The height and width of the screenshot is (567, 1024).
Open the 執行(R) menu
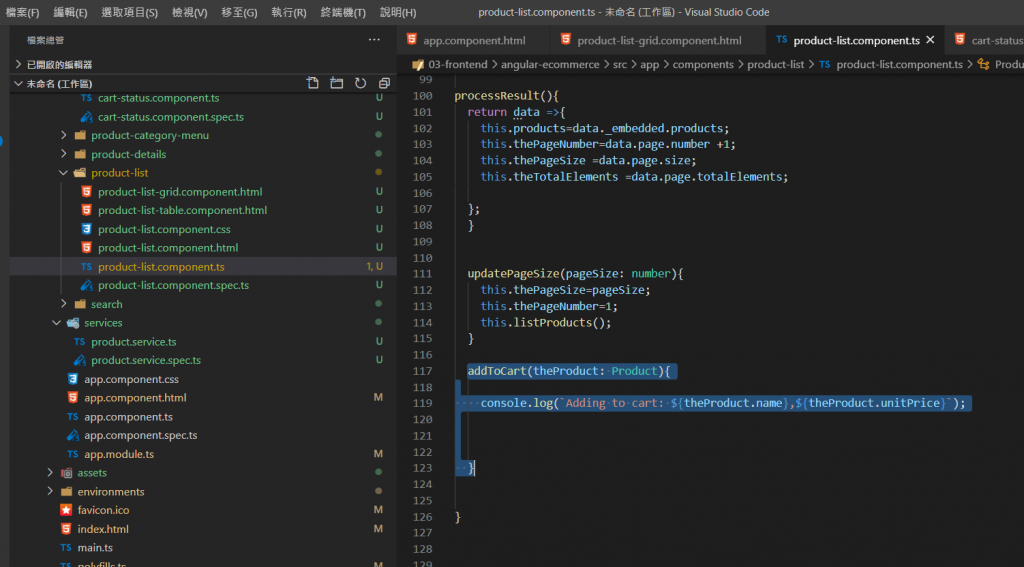click(x=289, y=12)
